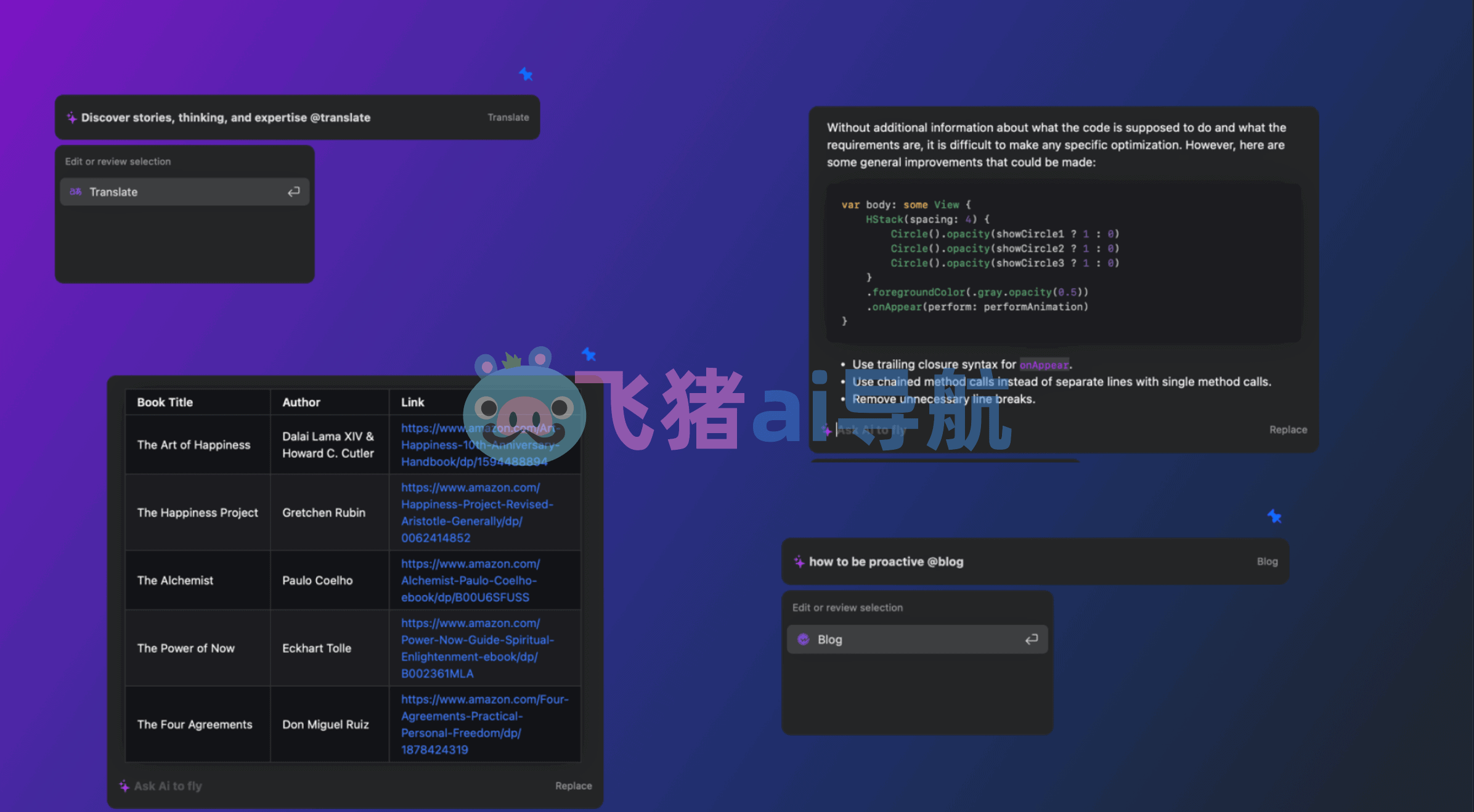
Task: Focus Ask Ai to fly field under table
Action: tap(168, 786)
